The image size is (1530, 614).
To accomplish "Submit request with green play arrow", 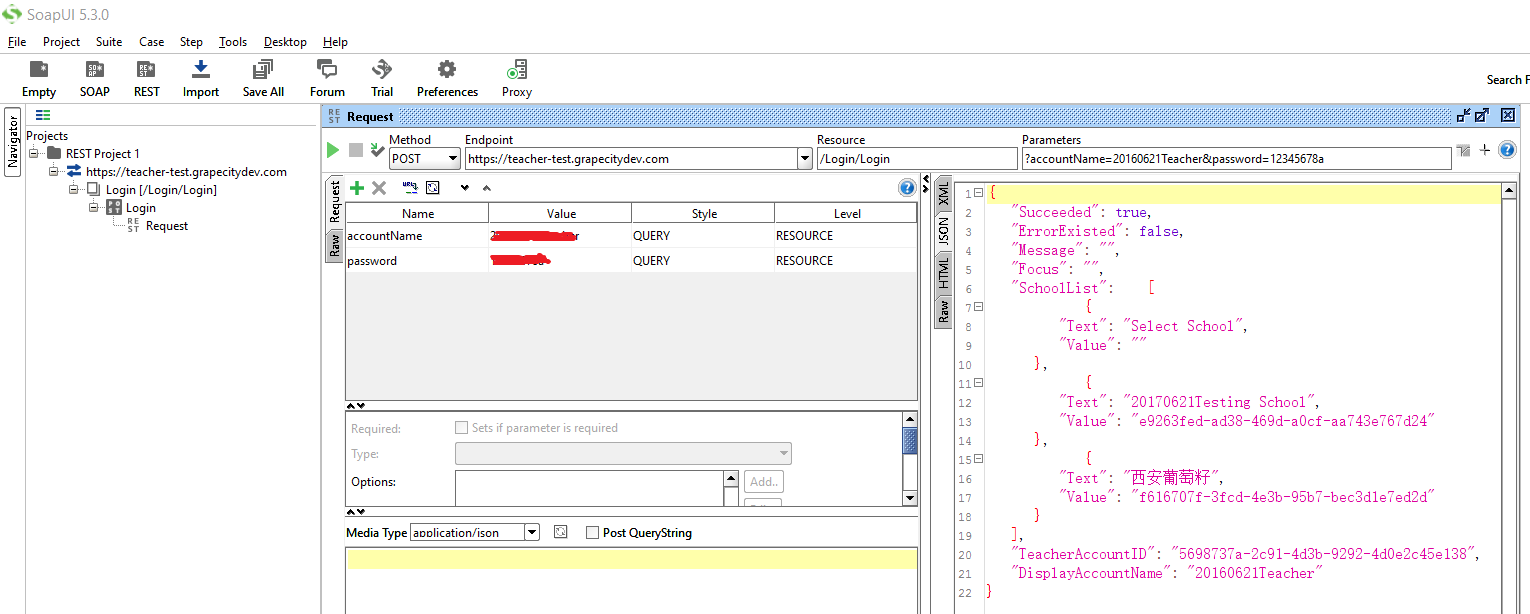I will coord(333,150).
